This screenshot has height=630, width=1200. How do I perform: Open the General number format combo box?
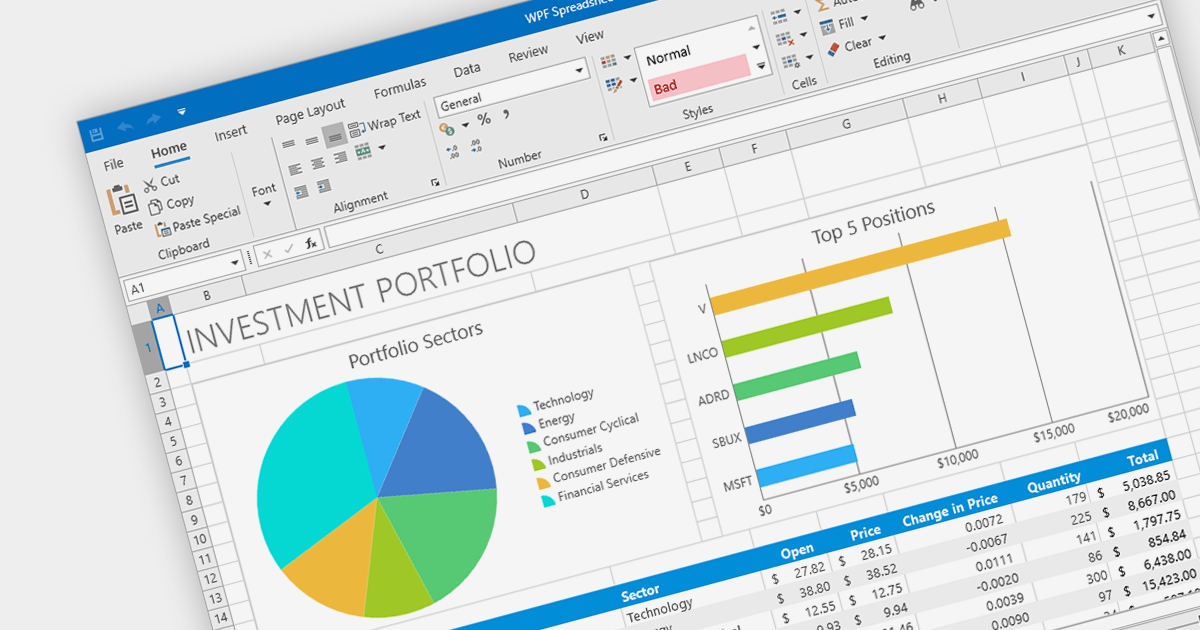click(511, 87)
